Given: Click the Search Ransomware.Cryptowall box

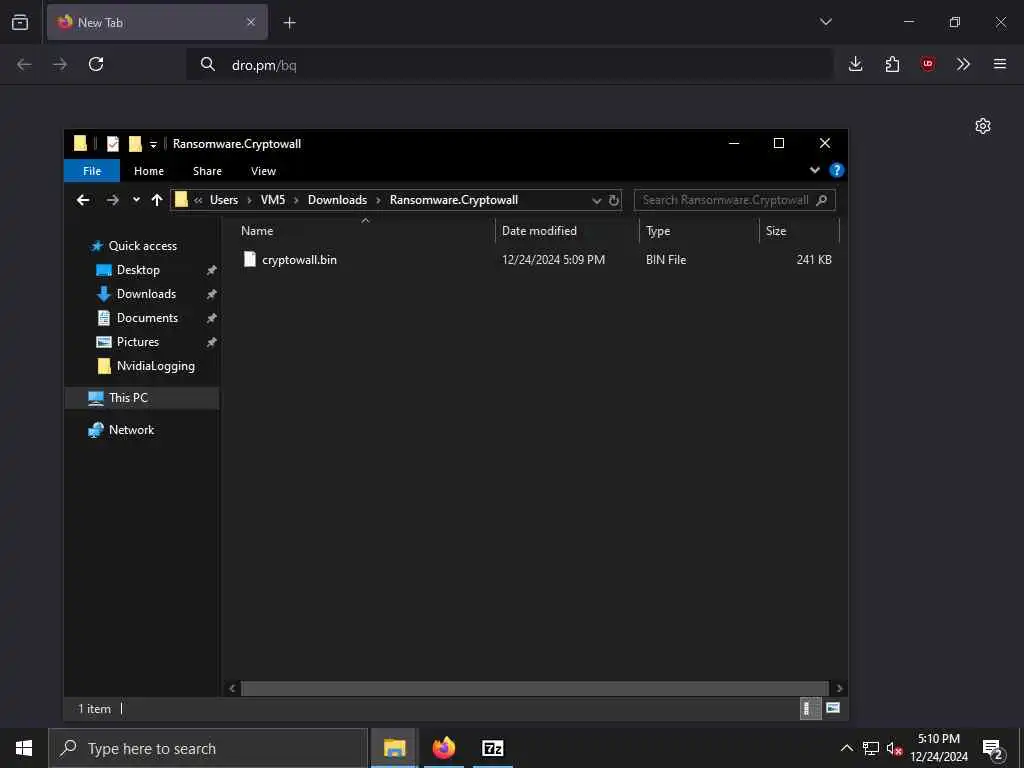Looking at the screenshot, I should click(734, 200).
